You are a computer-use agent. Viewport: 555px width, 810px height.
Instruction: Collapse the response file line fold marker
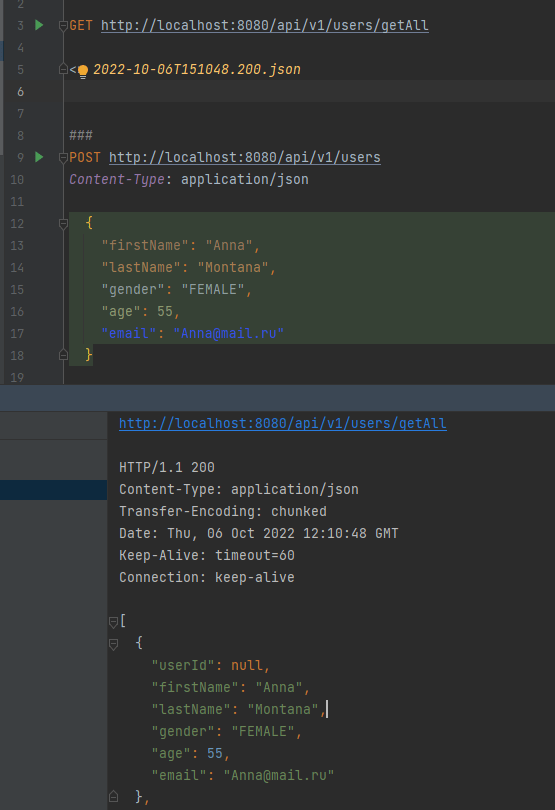(63, 69)
